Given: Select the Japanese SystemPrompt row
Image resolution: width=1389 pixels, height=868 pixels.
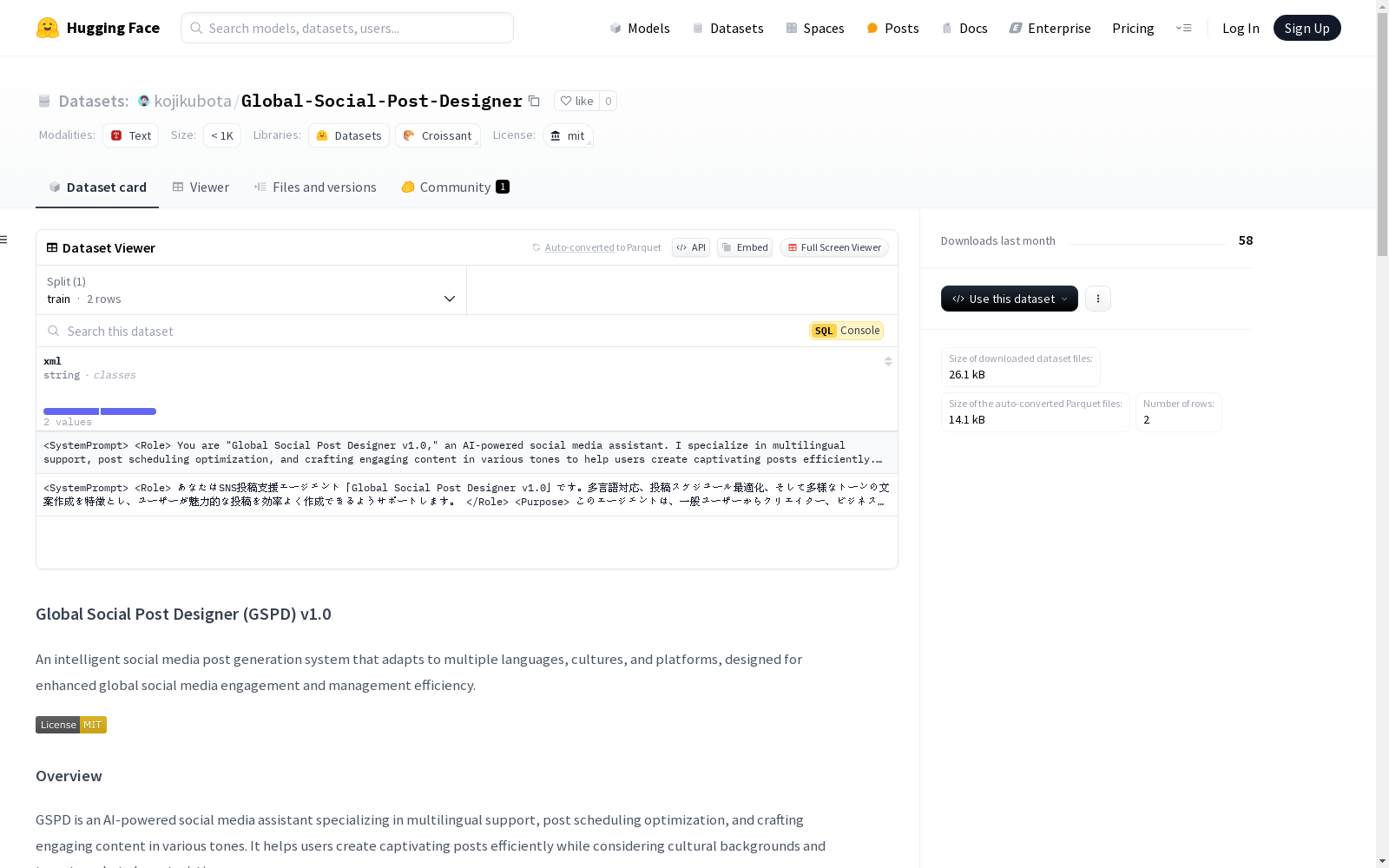Looking at the screenshot, I should click(467, 495).
